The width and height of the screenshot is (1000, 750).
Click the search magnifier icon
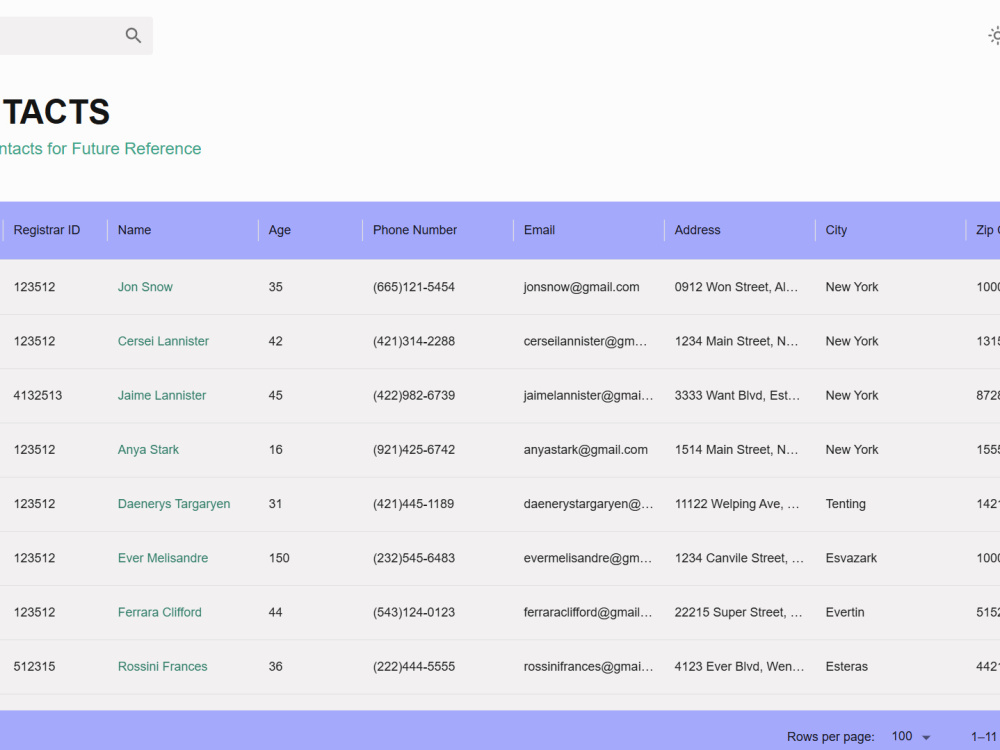coord(133,35)
